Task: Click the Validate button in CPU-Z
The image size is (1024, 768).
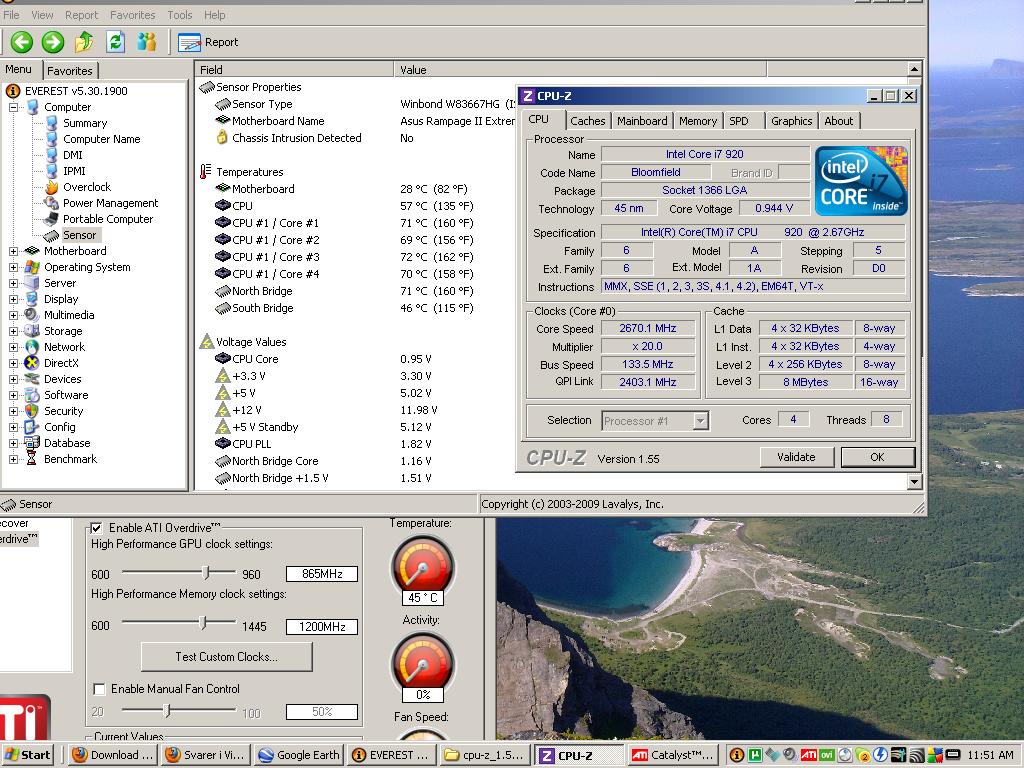Action: tap(797, 457)
